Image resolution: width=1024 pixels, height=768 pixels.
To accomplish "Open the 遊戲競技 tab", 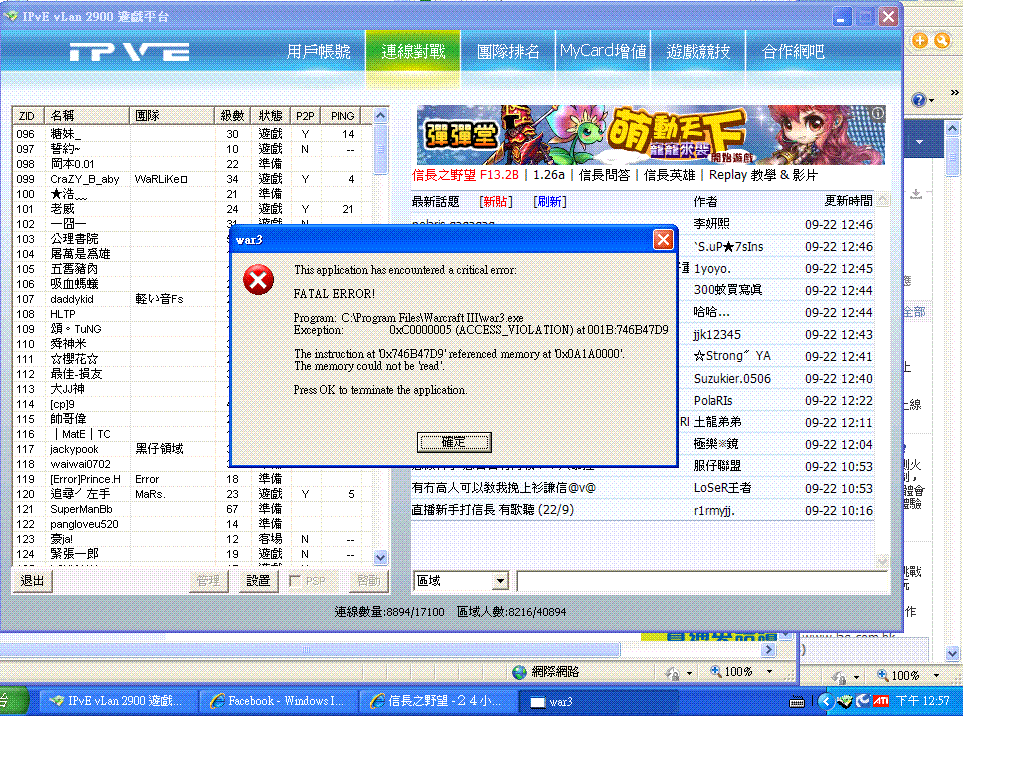I will click(x=698, y=52).
